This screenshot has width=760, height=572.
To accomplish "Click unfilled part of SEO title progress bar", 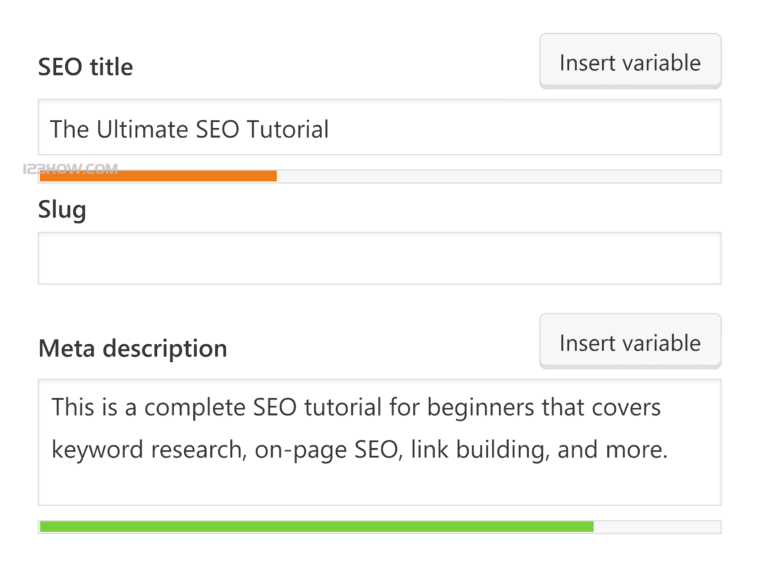I will click(498, 176).
